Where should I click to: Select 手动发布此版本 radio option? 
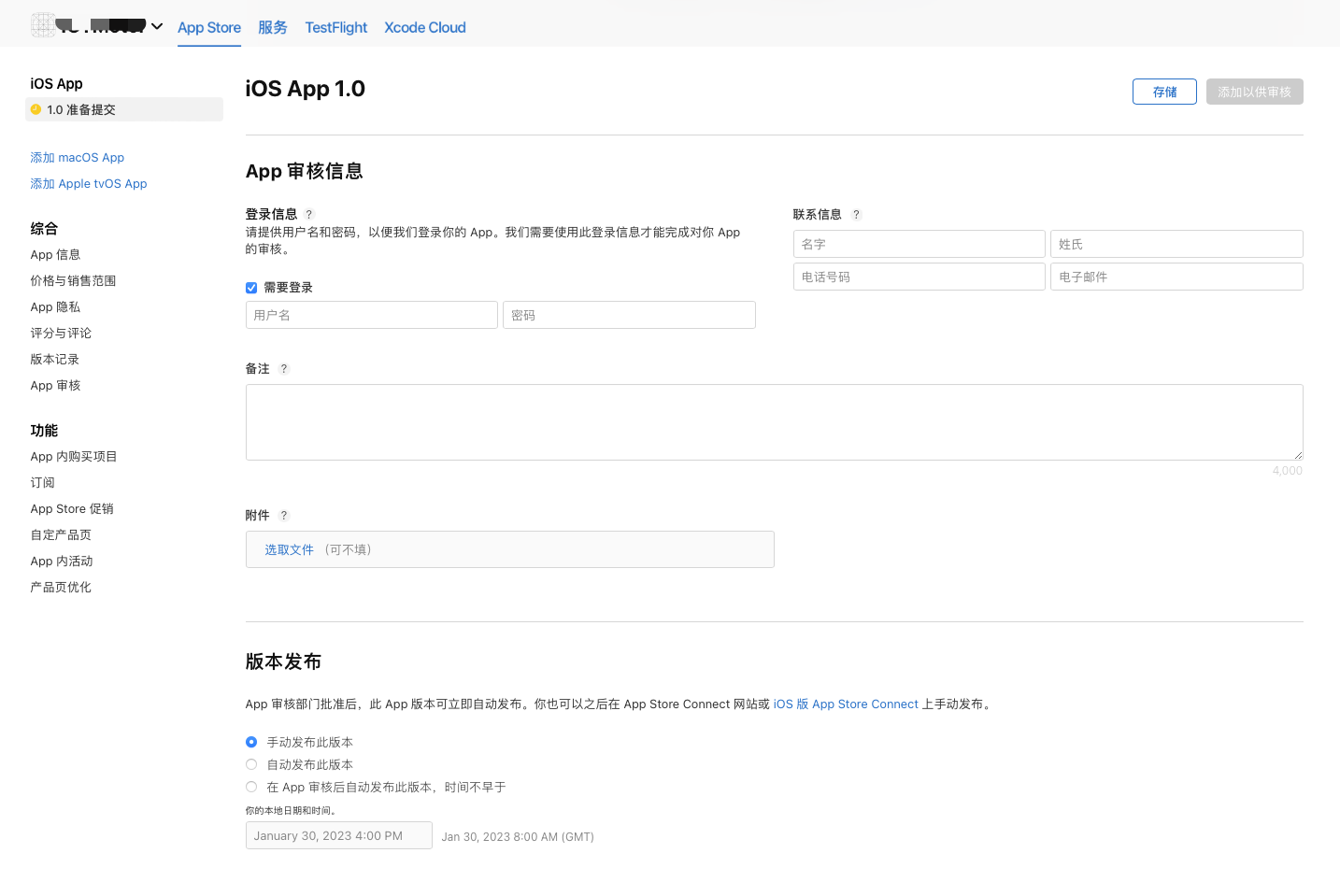click(251, 742)
